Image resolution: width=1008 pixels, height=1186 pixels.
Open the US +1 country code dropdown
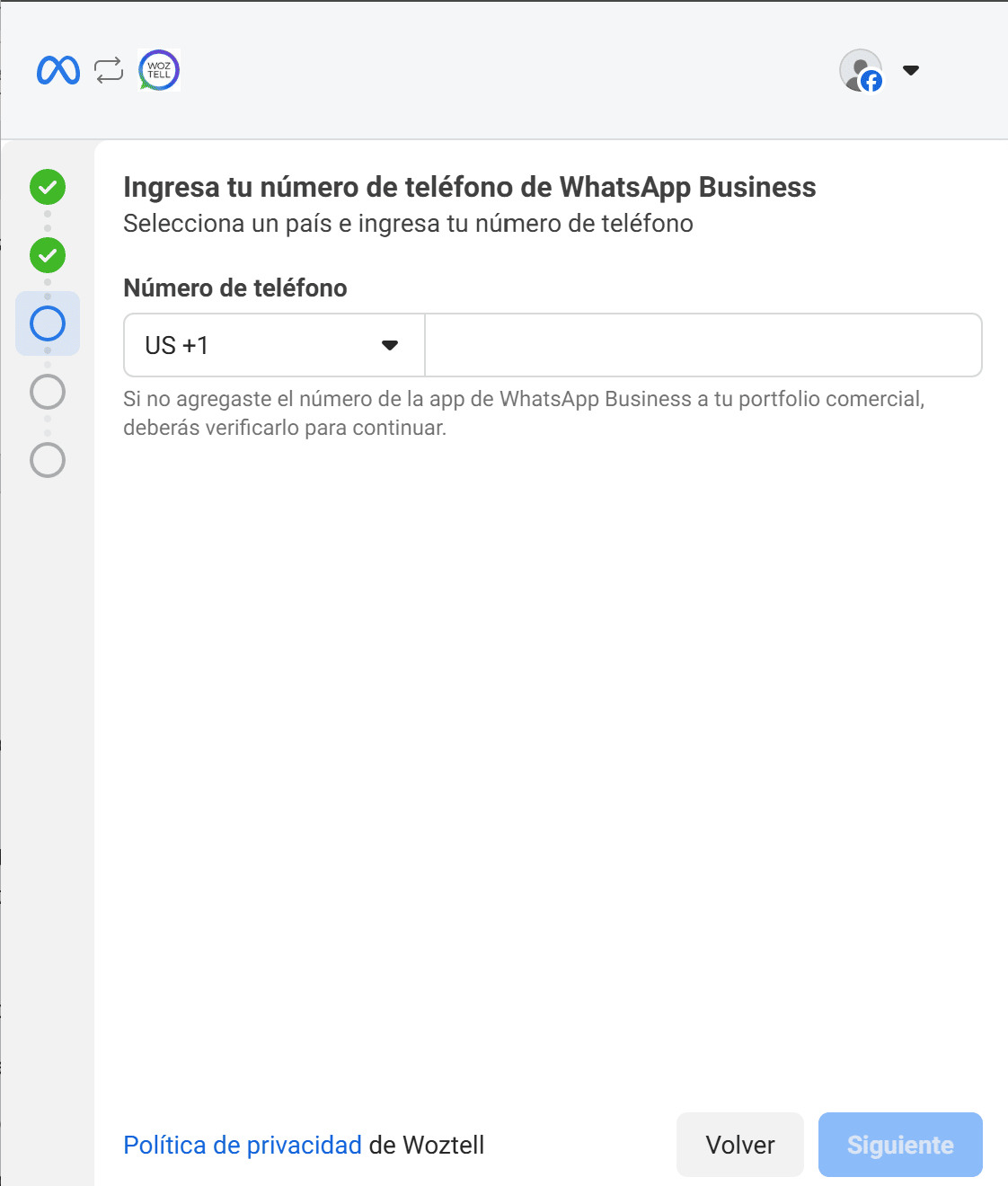(x=274, y=345)
